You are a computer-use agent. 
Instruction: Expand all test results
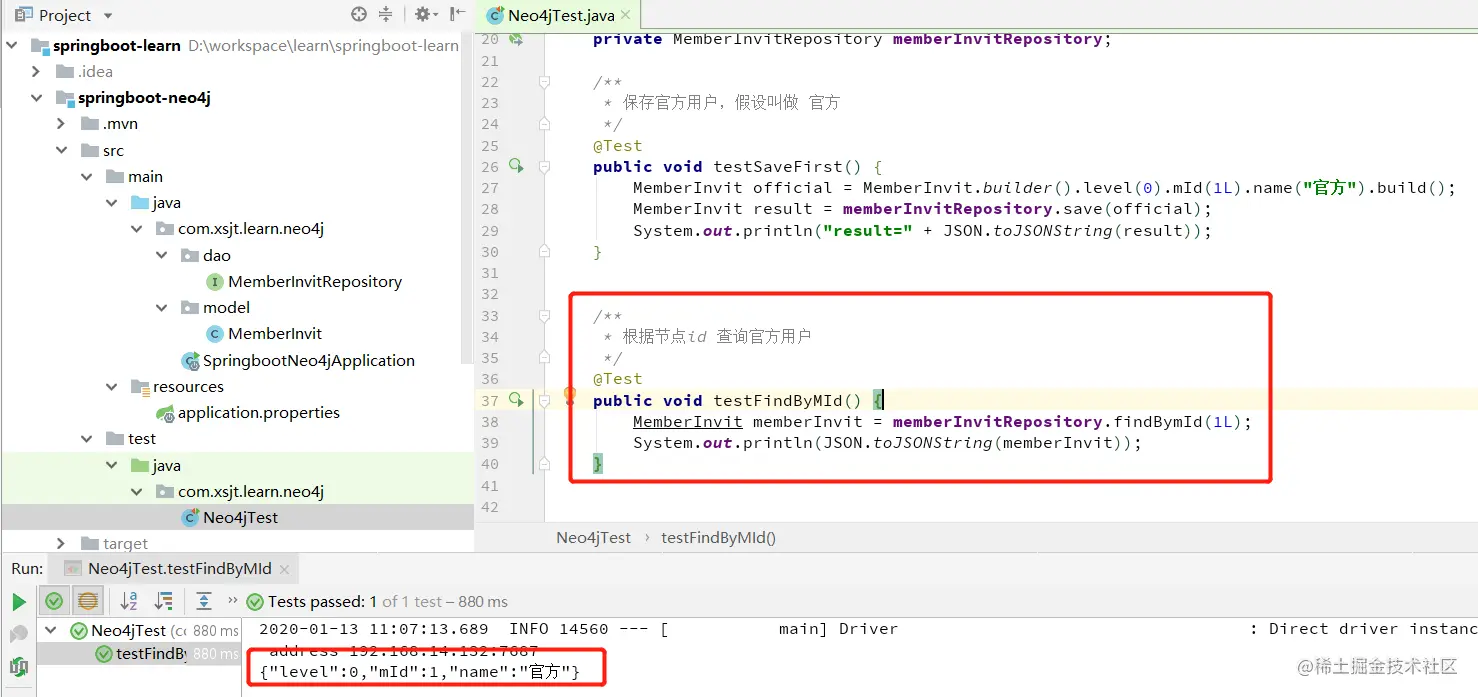(x=204, y=601)
